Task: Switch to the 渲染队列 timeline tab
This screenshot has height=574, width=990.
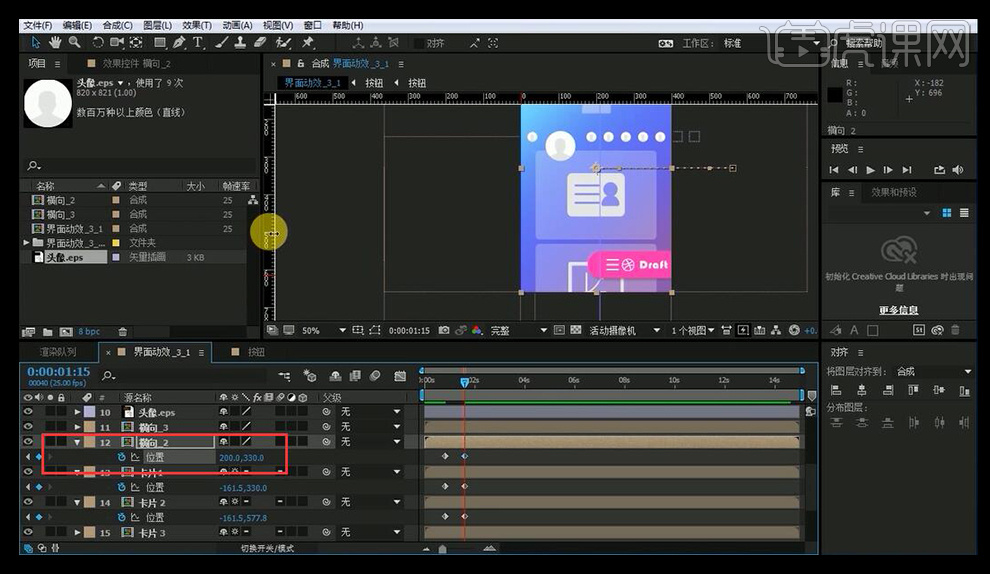Action: click(x=58, y=352)
